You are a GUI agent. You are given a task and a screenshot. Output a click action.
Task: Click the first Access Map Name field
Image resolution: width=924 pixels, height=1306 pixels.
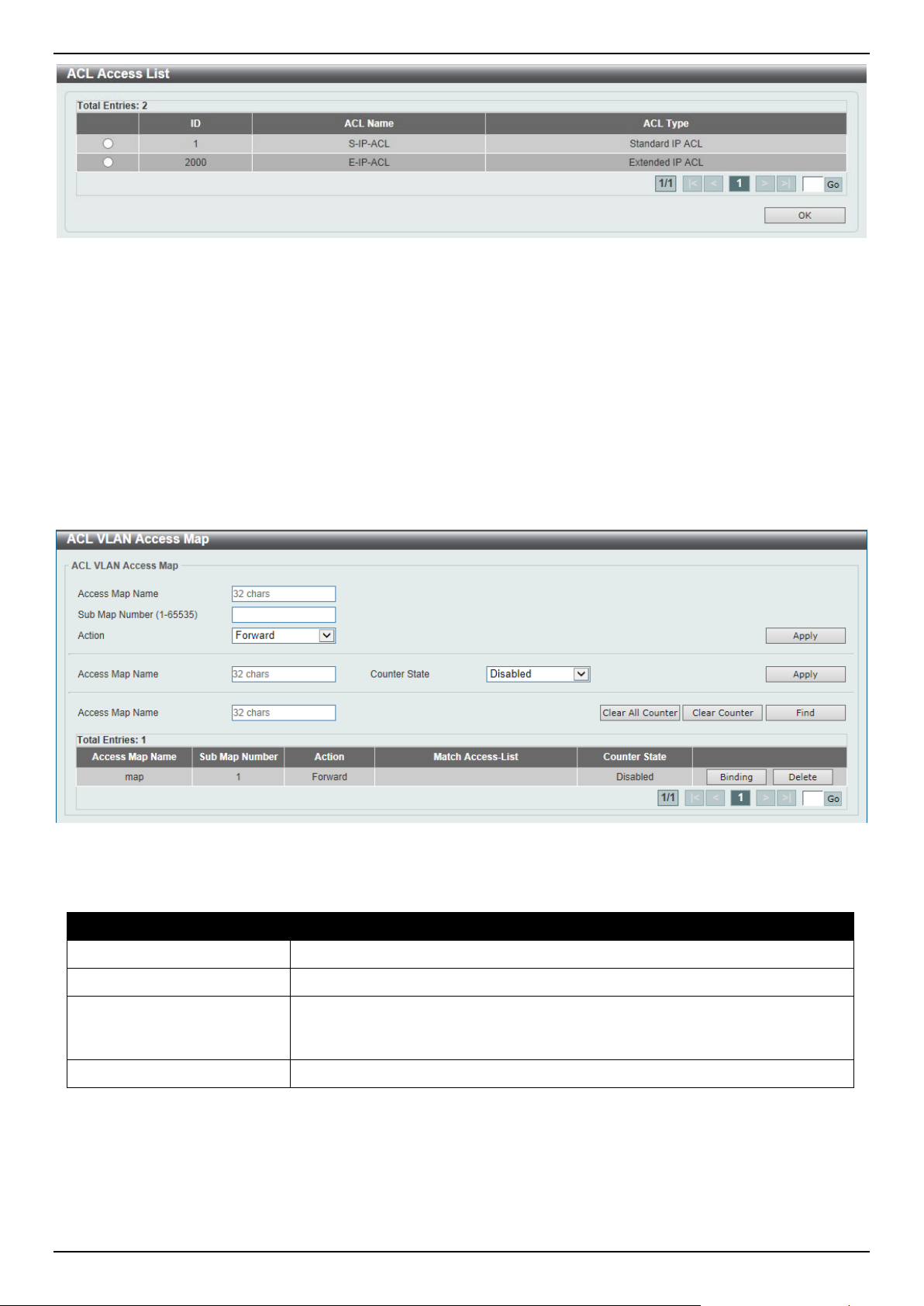[x=284, y=594]
